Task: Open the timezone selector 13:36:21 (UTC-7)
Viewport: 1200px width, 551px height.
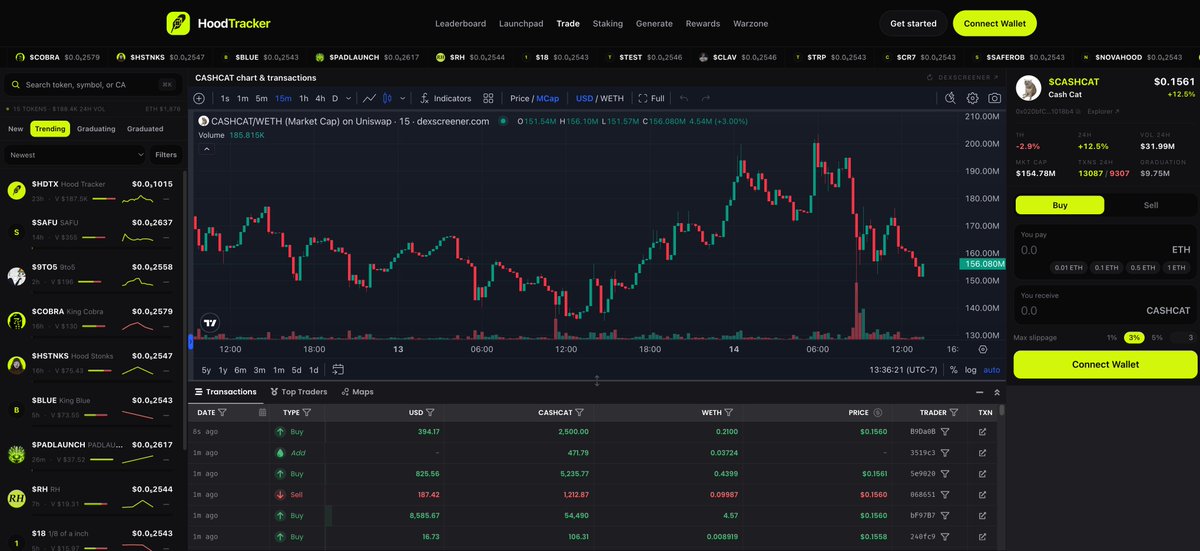Action: (x=904, y=370)
